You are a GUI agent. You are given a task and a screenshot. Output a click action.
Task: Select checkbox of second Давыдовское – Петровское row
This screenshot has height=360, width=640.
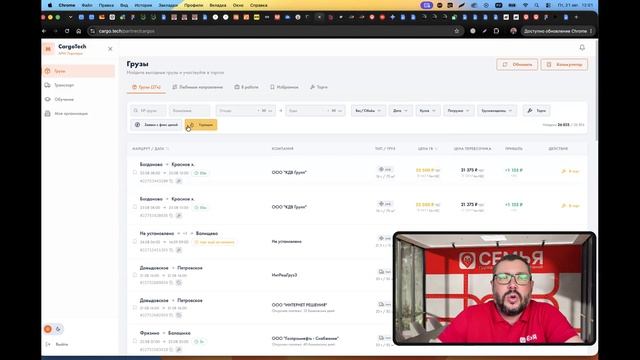[135, 307]
